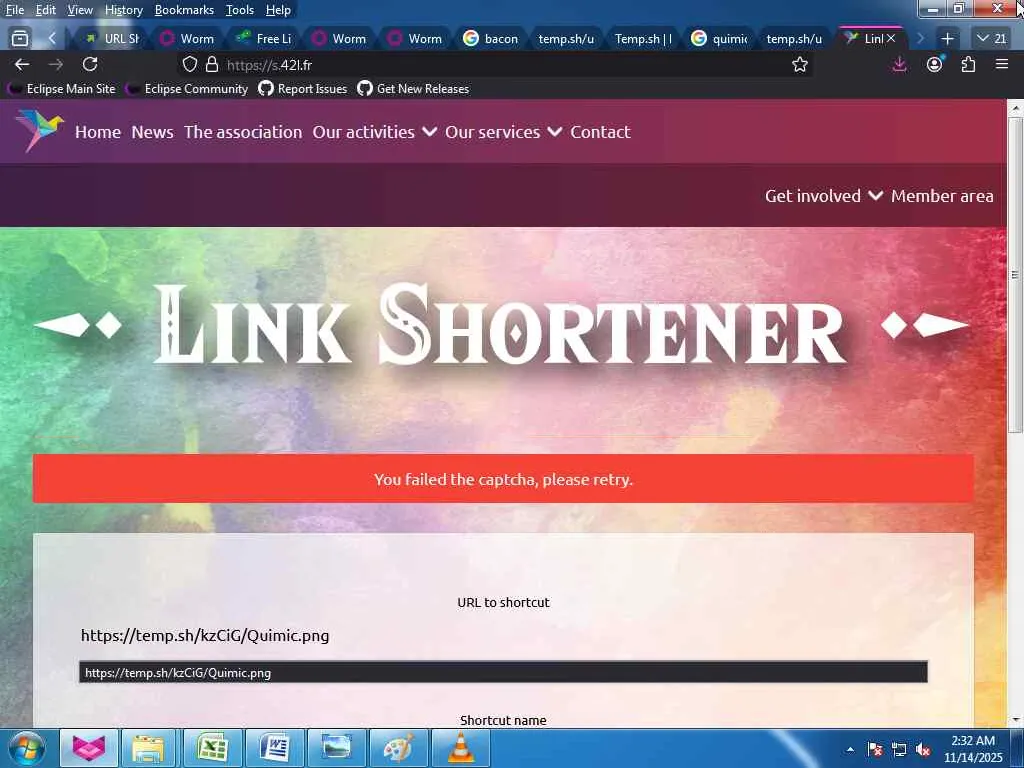
Task: Open Eclipse Community bookmark
Action: pos(188,89)
